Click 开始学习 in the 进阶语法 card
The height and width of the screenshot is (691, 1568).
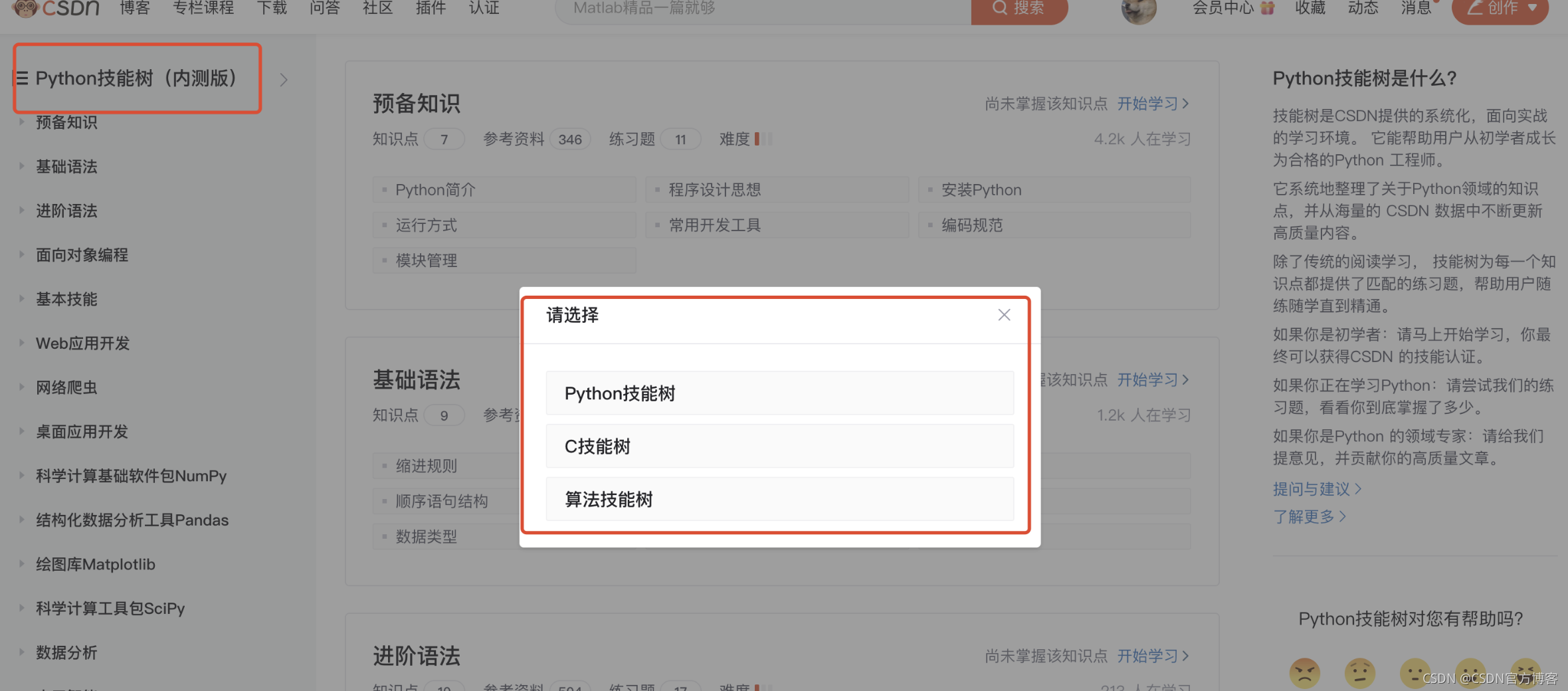pos(1153,656)
